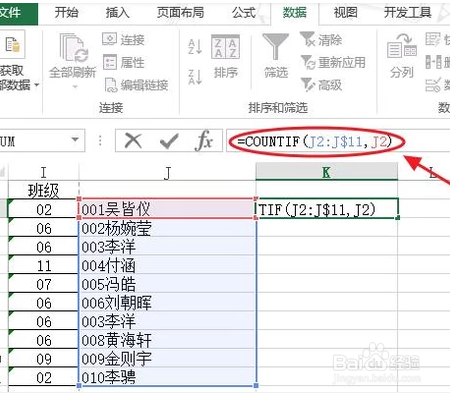This screenshot has width=450, height=396.
Task: Click cell 008黄海轩
Action: click(167, 340)
